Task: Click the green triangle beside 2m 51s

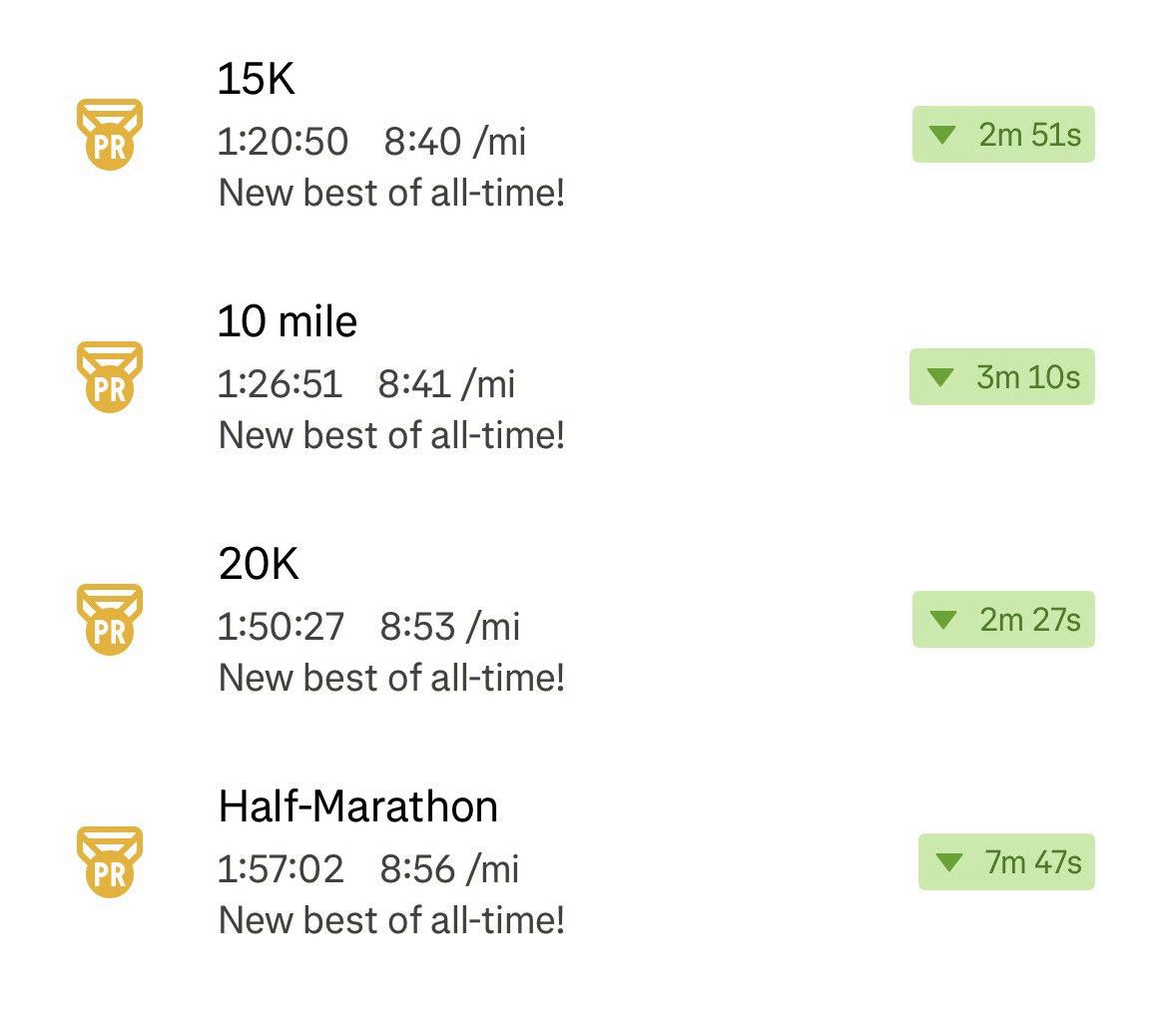Action: pyautogui.click(x=942, y=135)
